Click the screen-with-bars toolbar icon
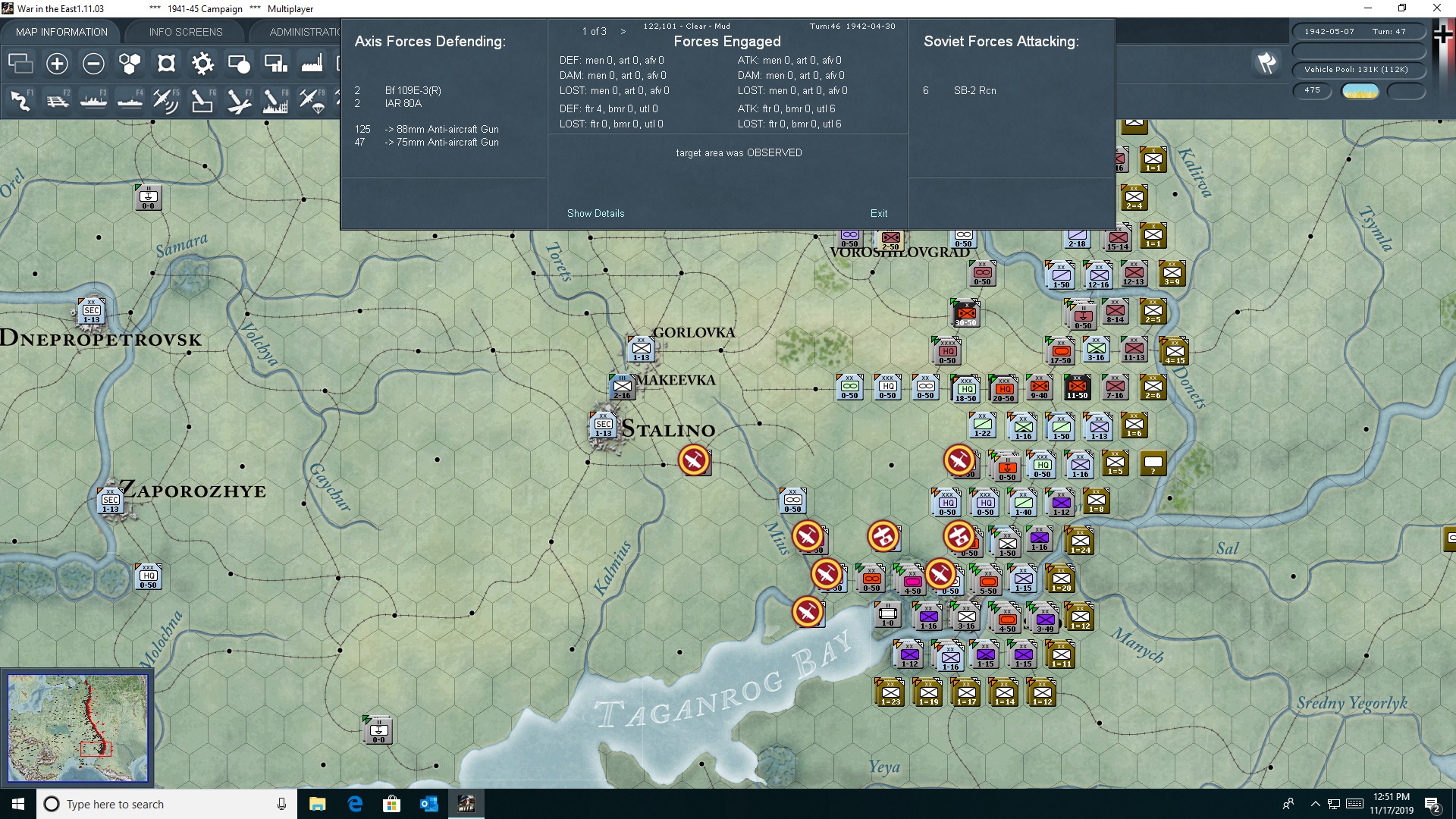Viewport: 1456px width, 819px height. click(x=275, y=64)
